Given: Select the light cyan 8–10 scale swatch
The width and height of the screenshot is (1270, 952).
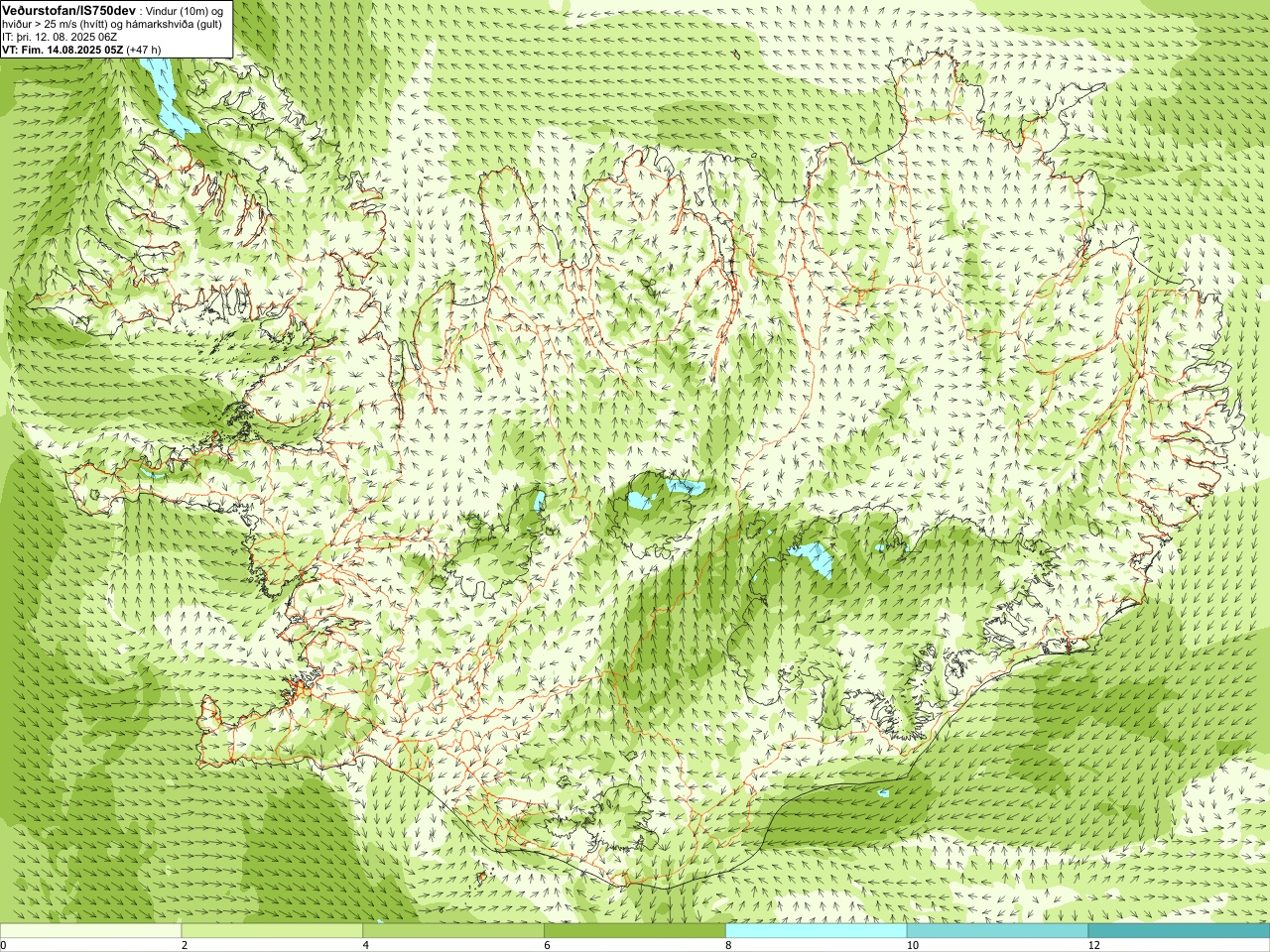Looking at the screenshot, I should 817,931.
